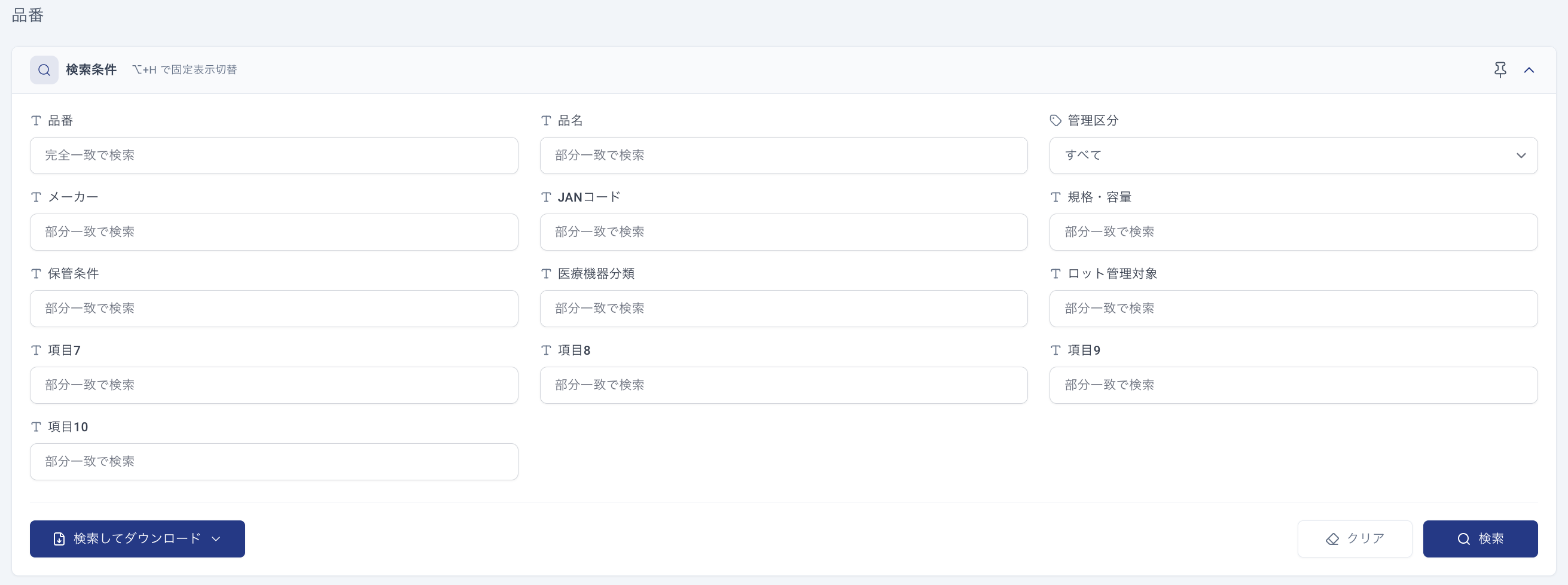The height and width of the screenshot is (585, 1568).
Task: Click into the JANコード input field
Action: [783, 232]
